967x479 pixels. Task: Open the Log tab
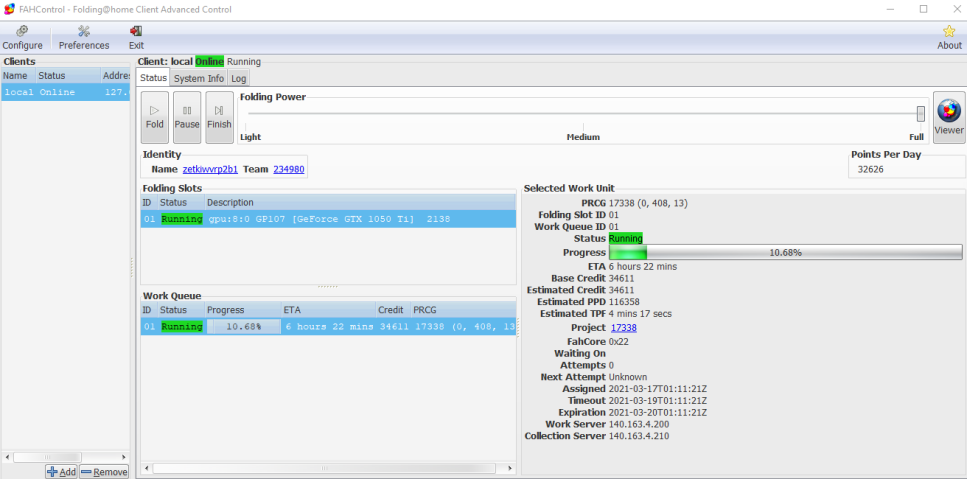tap(239, 78)
